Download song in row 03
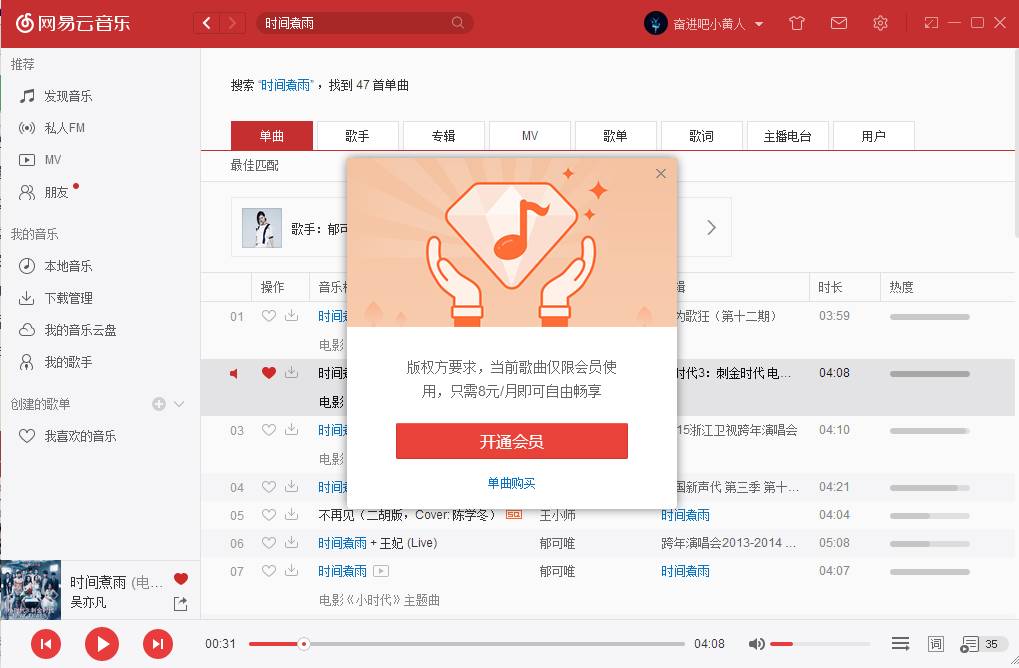This screenshot has height=668, width=1019. 292,430
